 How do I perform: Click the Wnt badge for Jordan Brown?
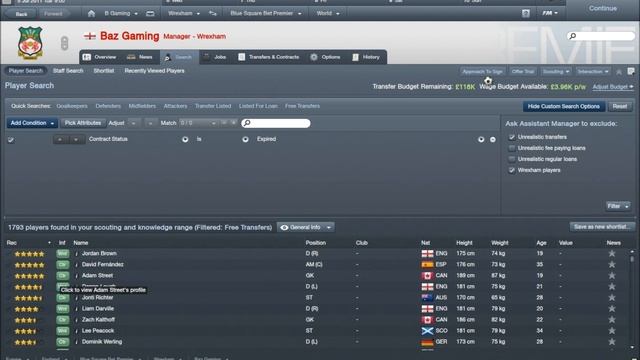click(62, 253)
